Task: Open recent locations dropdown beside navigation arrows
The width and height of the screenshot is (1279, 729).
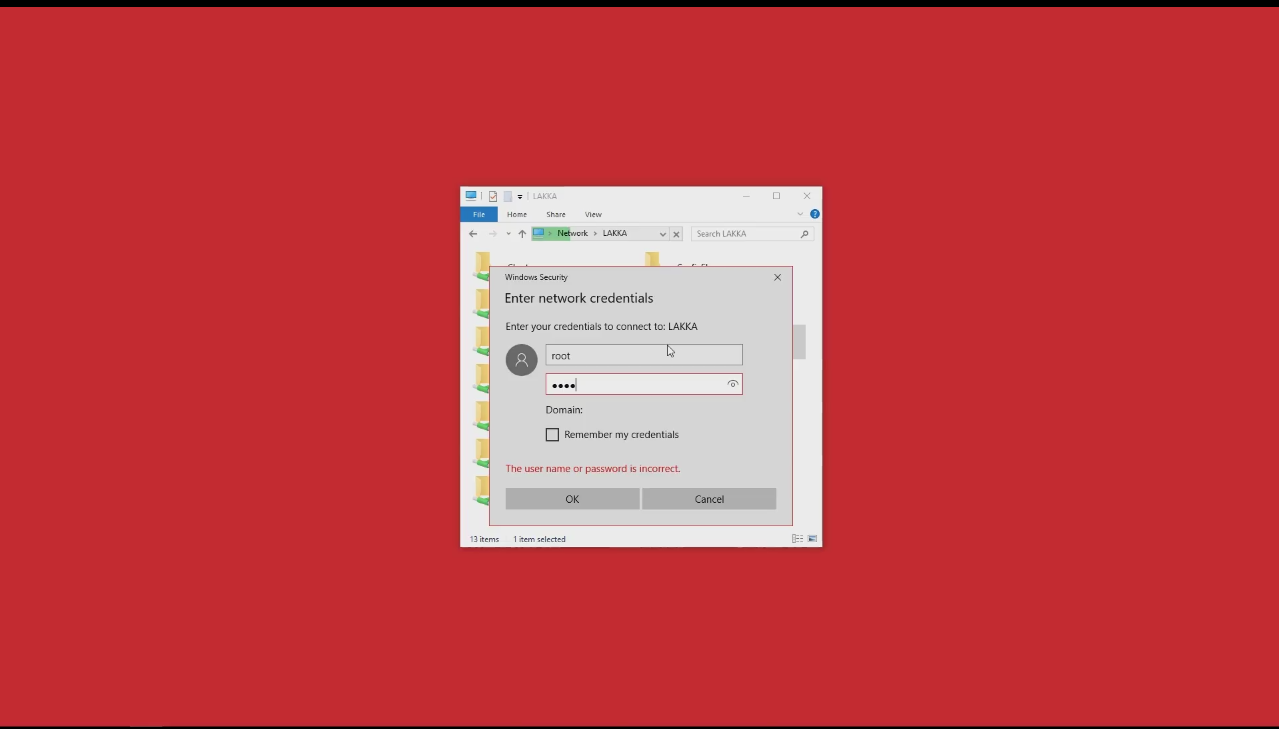Action: tap(507, 233)
